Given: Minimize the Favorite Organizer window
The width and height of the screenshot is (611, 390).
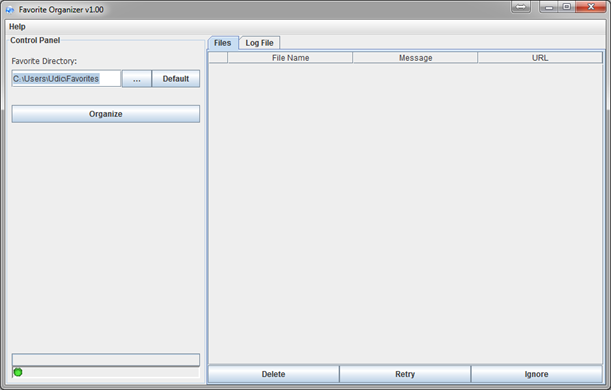Looking at the screenshot, I should point(549,7).
